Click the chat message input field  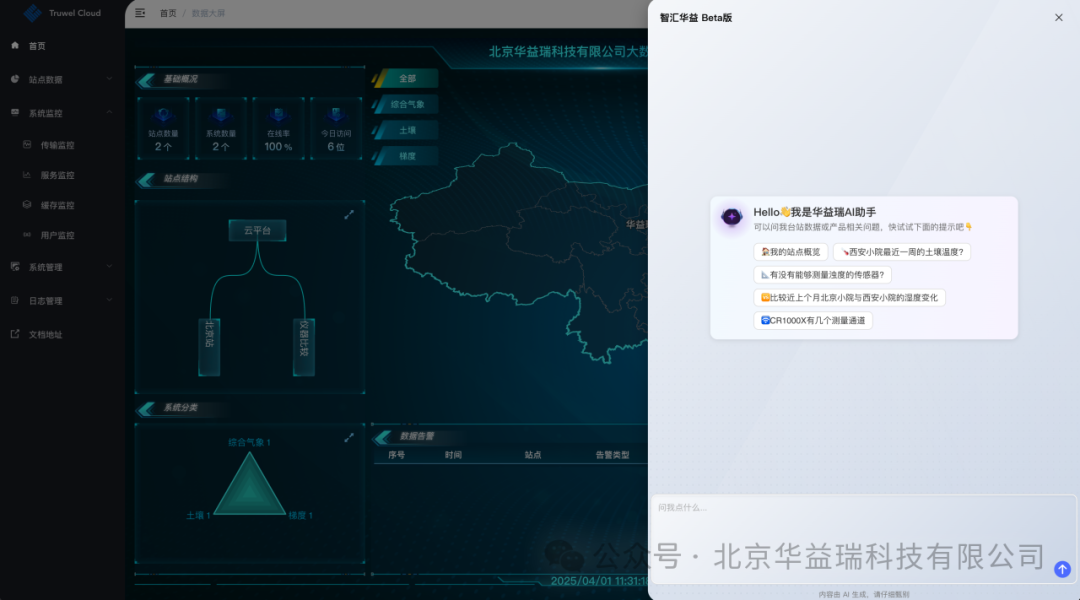[860, 510]
